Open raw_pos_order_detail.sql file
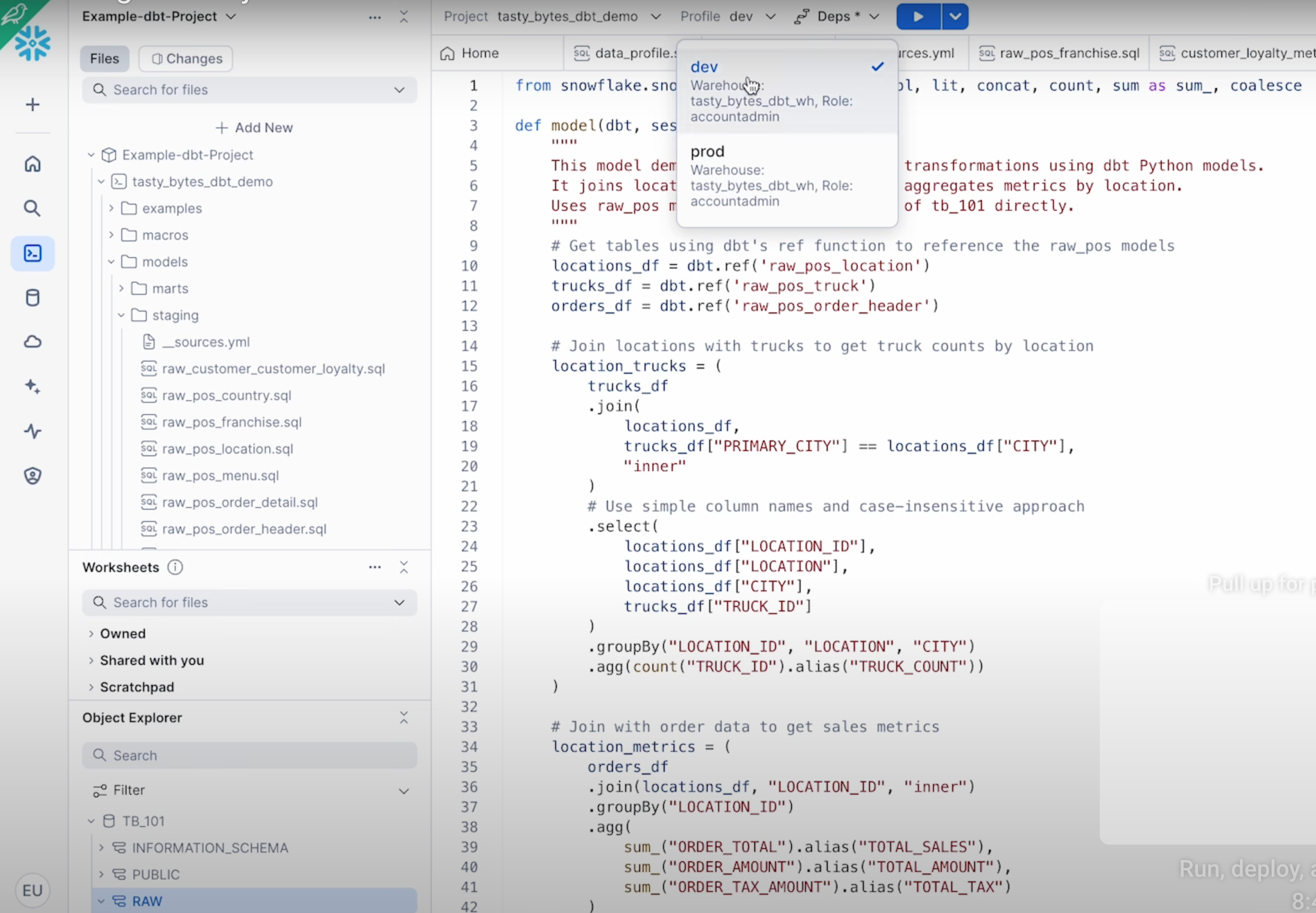Image resolution: width=1316 pixels, height=913 pixels. tap(230, 502)
